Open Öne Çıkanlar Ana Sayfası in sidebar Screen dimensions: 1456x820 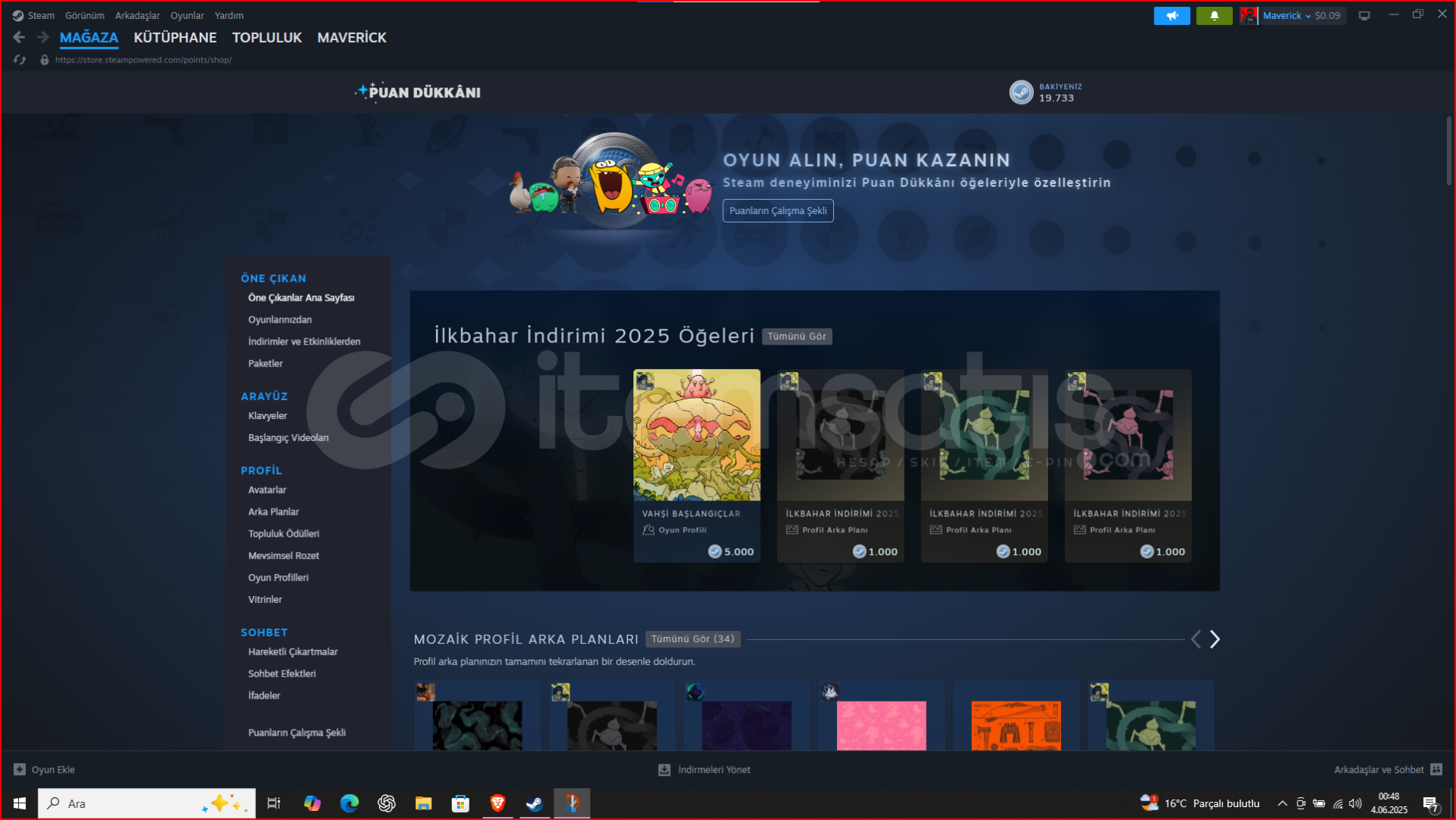point(302,298)
